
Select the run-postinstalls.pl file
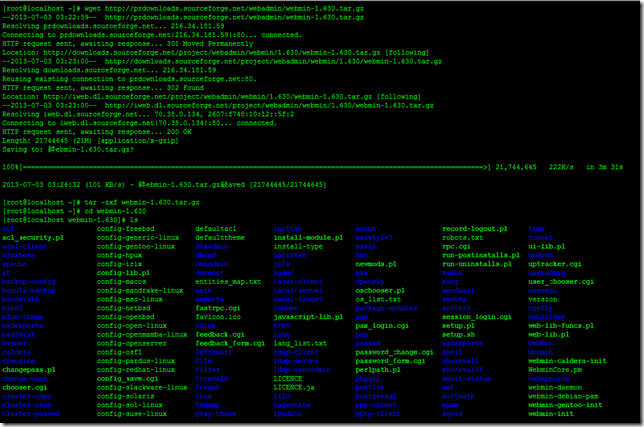(481, 255)
